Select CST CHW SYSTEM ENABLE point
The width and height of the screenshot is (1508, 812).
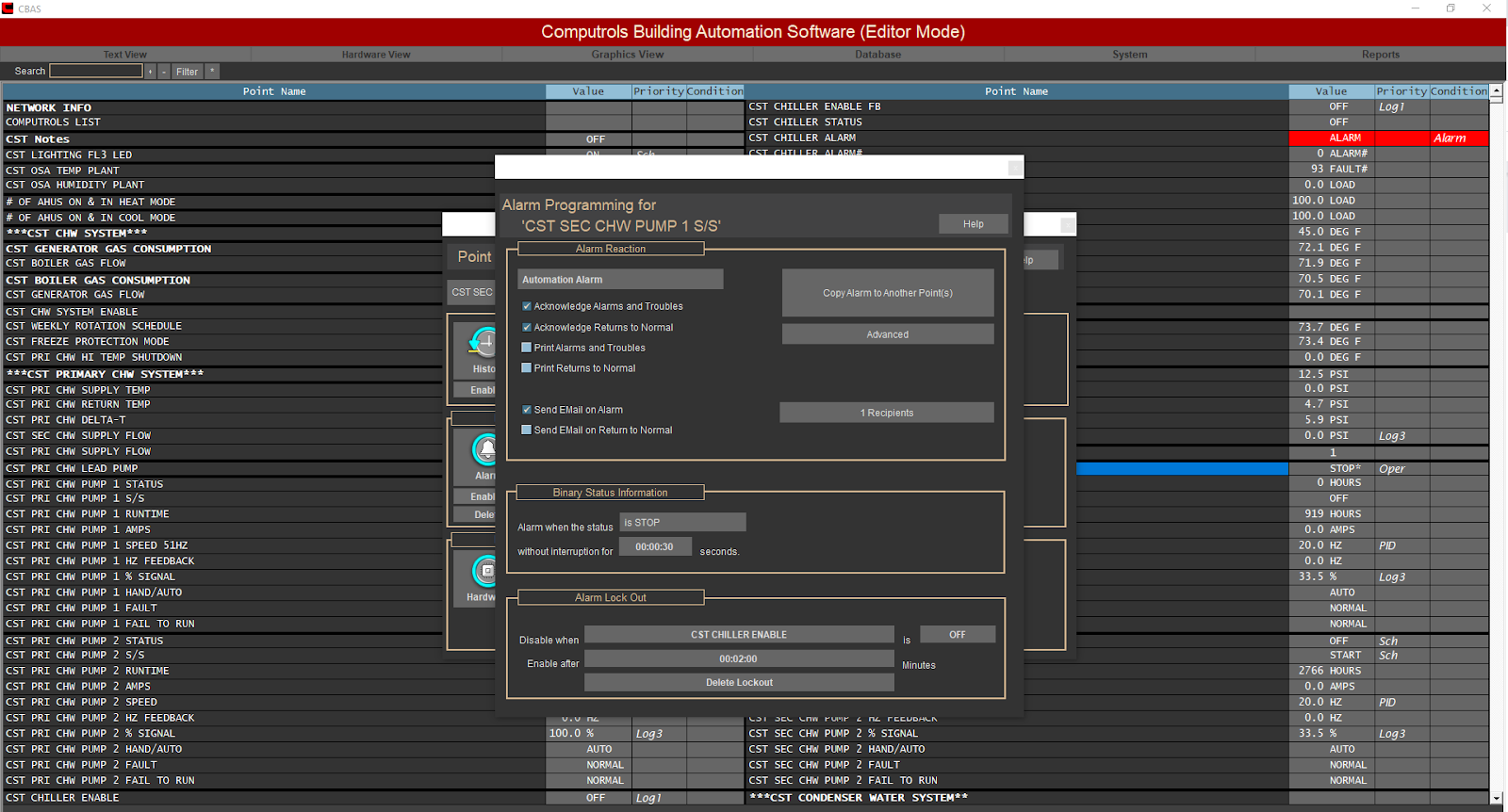point(222,312)
